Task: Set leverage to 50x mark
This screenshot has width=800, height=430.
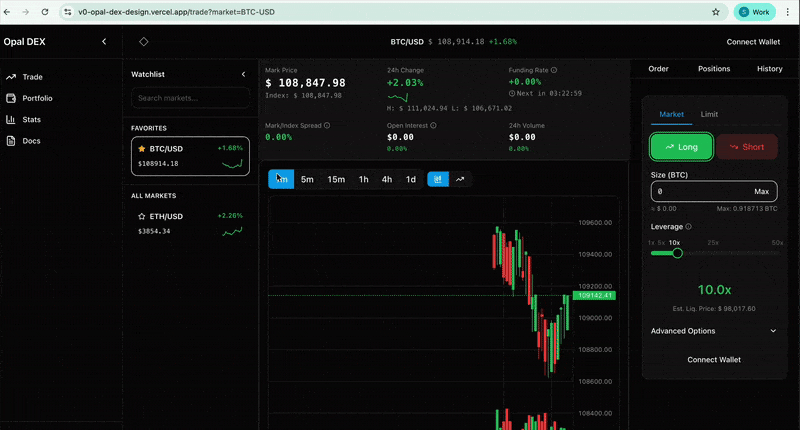Action: point(777,243)
